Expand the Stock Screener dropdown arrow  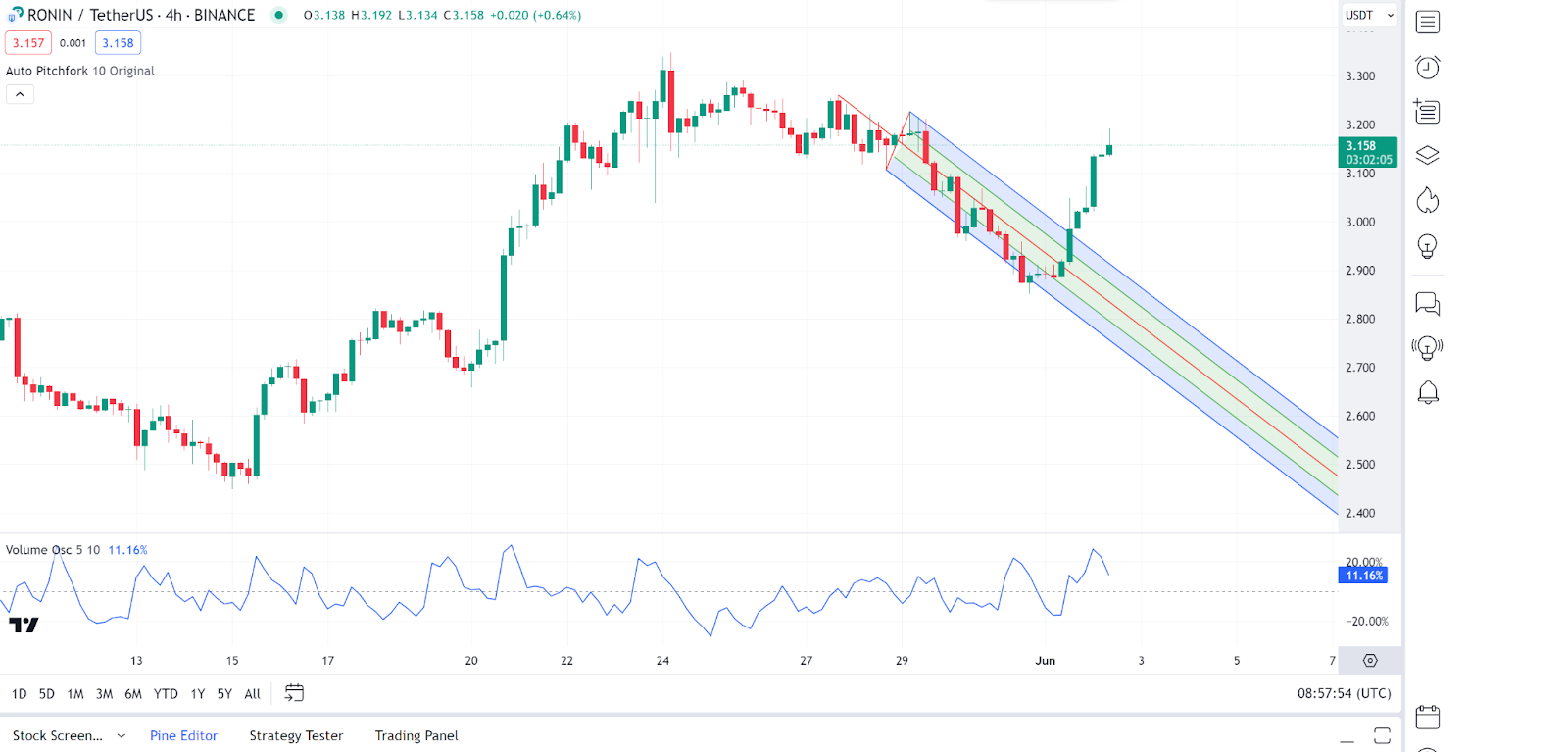tap(122, 735)
